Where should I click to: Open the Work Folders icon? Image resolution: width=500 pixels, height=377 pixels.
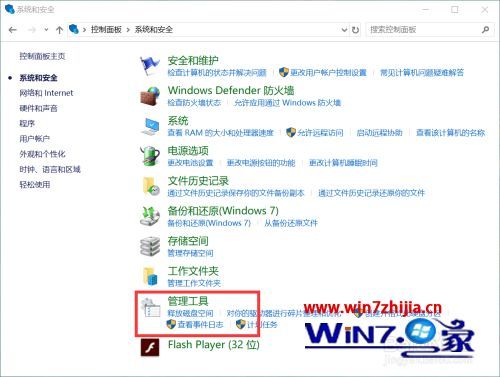coord(150,276)
